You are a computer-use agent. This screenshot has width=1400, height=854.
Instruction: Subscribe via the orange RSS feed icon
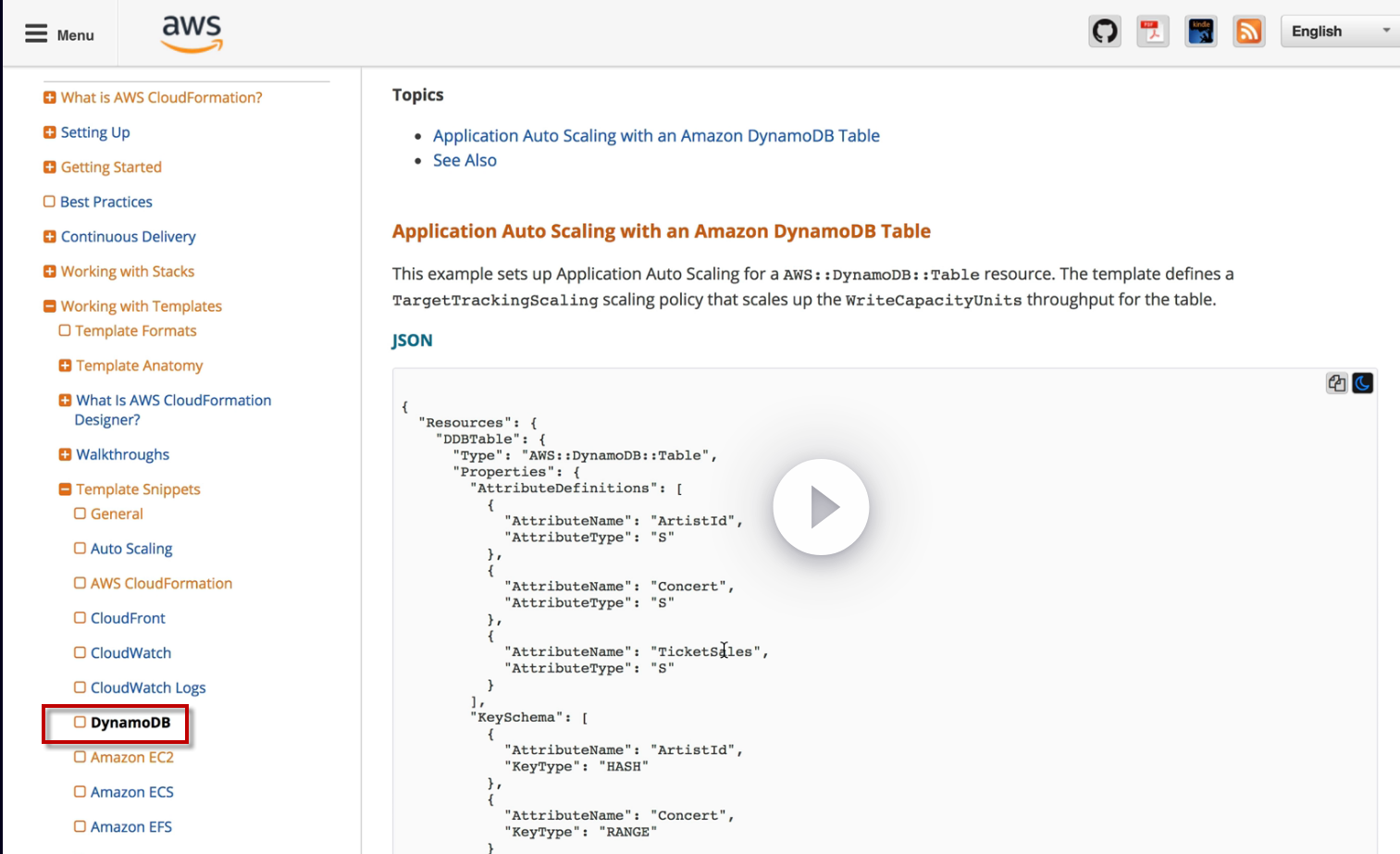[x=1249, y=31]
